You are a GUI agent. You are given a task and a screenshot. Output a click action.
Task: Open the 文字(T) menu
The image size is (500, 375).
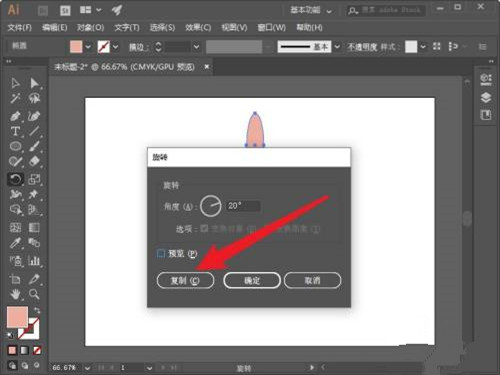pyautogui.click(x=127, y=27)
